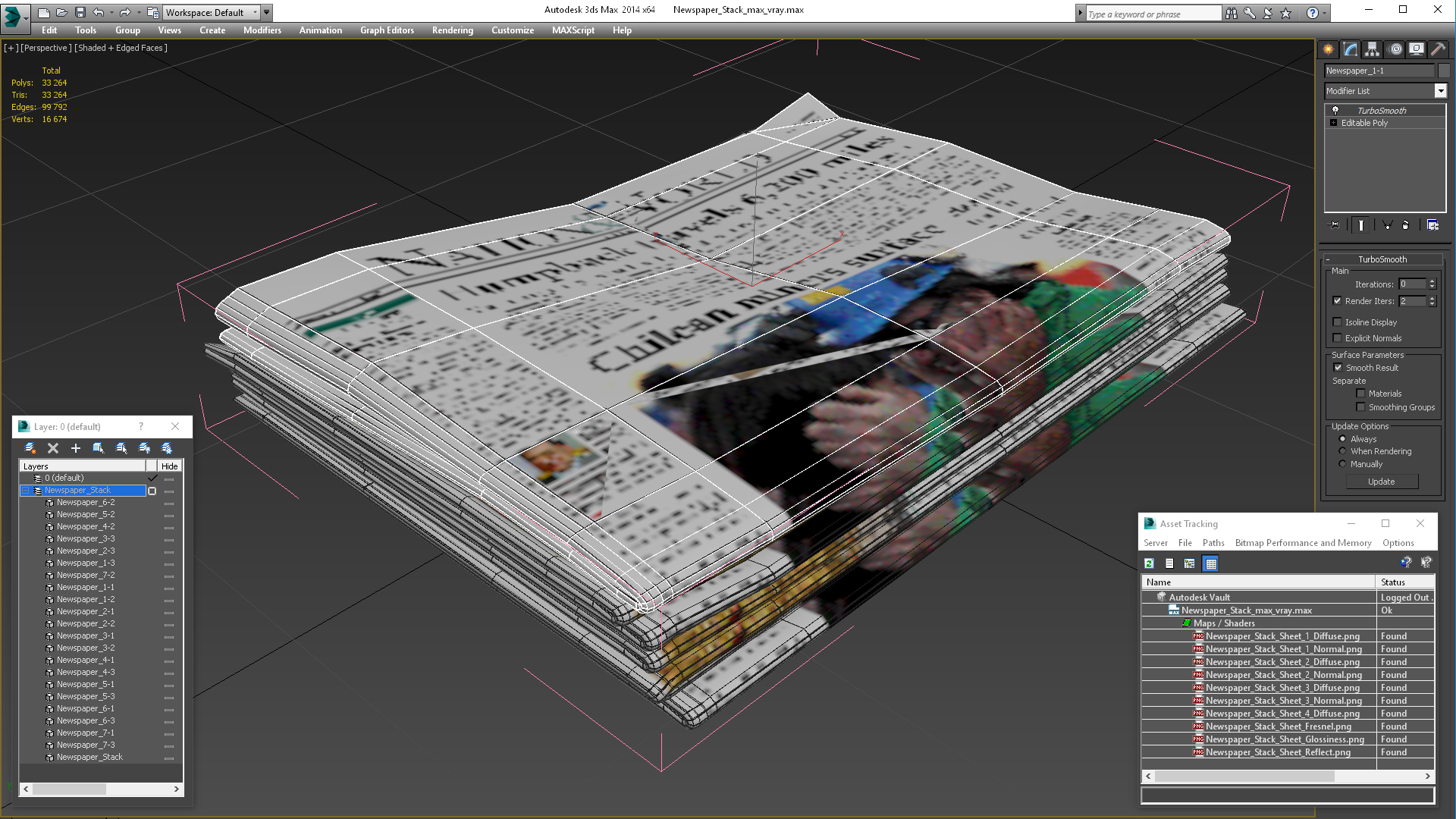The image size is (1456, 819).
Task: Open the Create command panel tab
Action: tap(1329, 49)
